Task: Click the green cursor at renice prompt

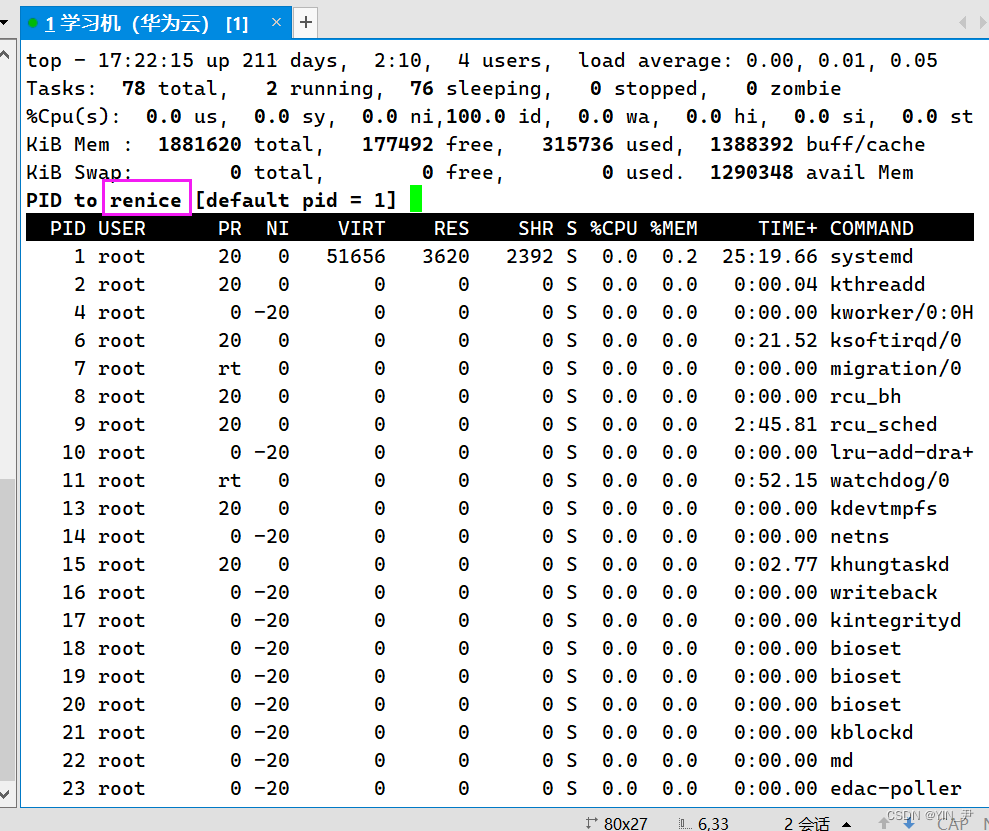Action: click(x=416, y=199)
